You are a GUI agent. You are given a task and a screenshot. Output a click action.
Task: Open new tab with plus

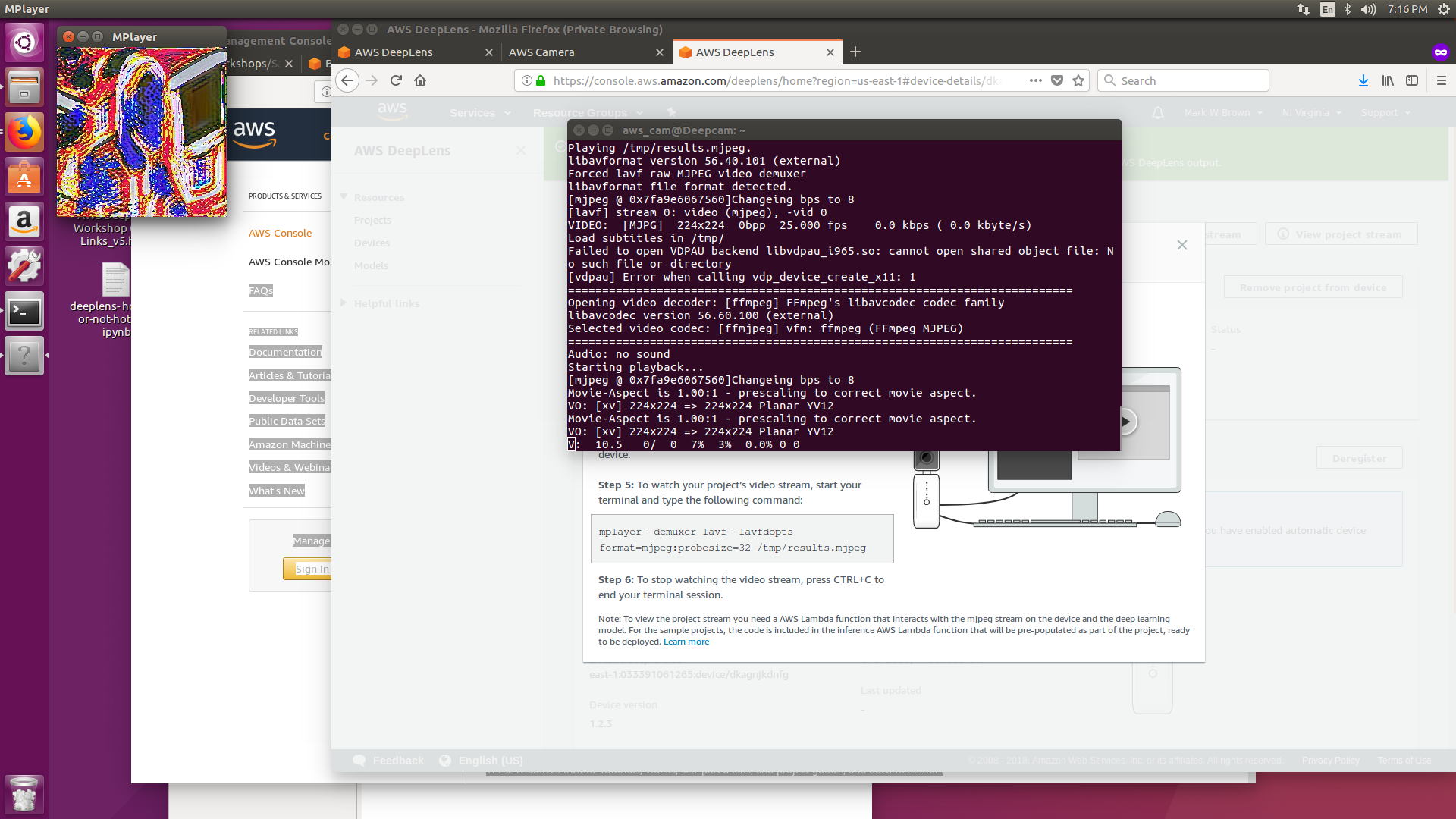tap(855, 52)
